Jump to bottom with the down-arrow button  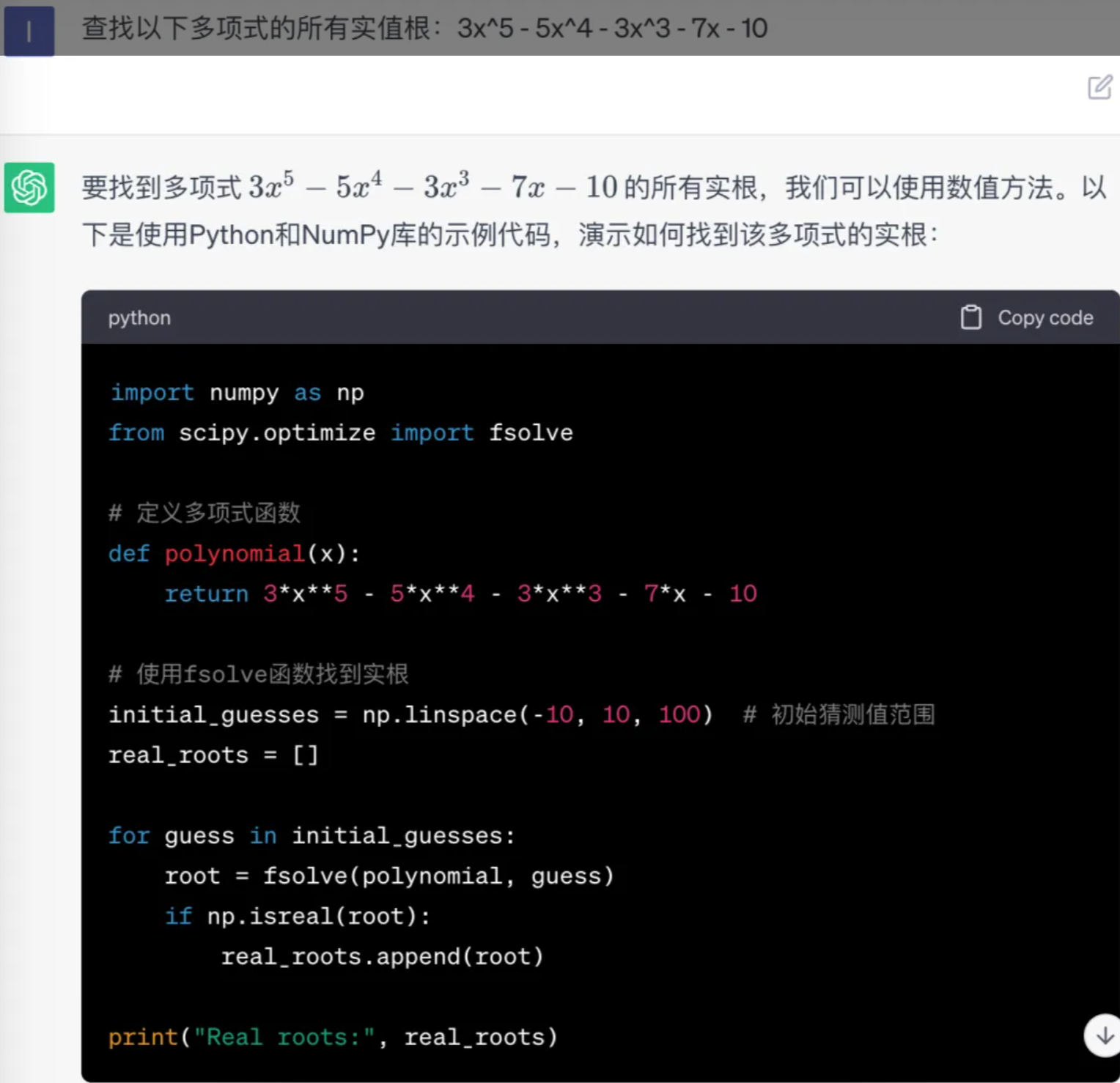1104,1035
